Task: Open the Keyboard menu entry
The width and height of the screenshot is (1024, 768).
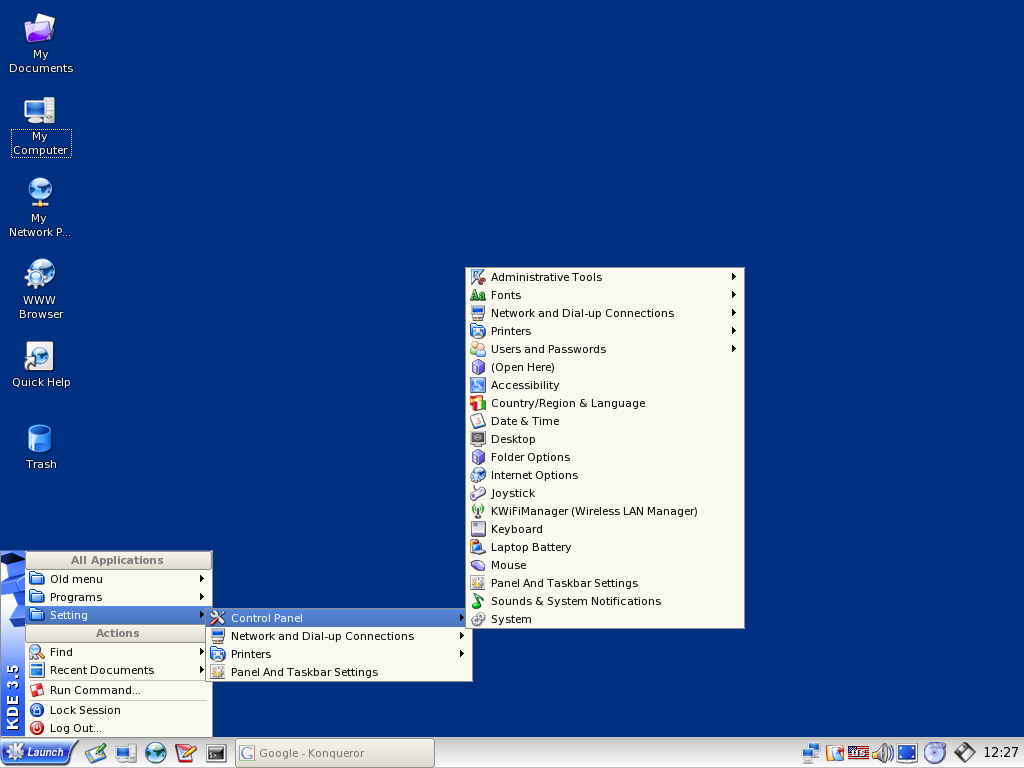Action: 605,529
